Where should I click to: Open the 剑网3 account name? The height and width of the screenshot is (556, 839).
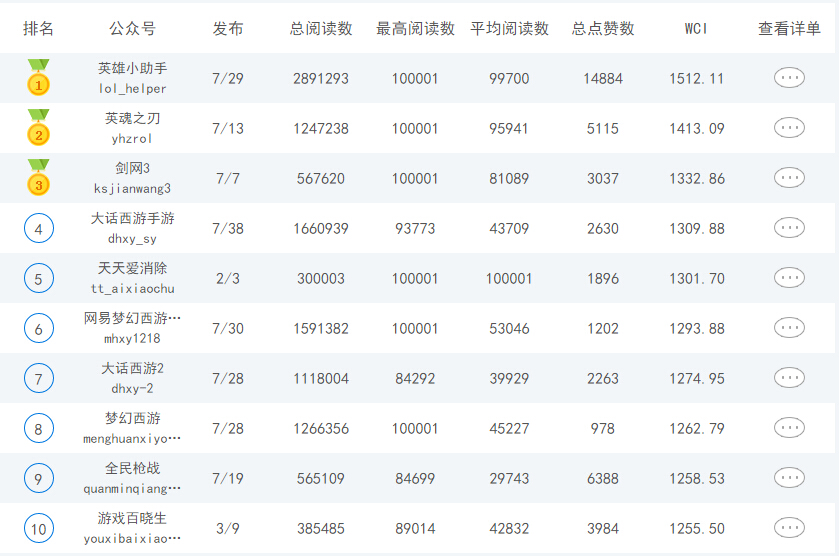coord(132,168)
